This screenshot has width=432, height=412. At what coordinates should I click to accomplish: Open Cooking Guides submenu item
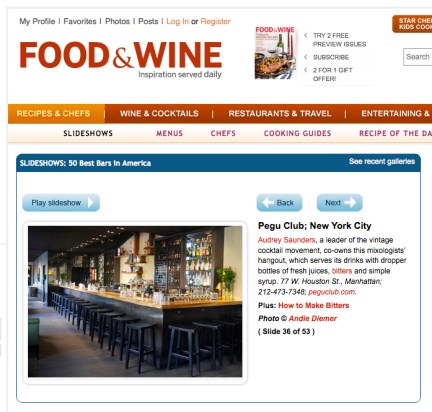[297, 133]
